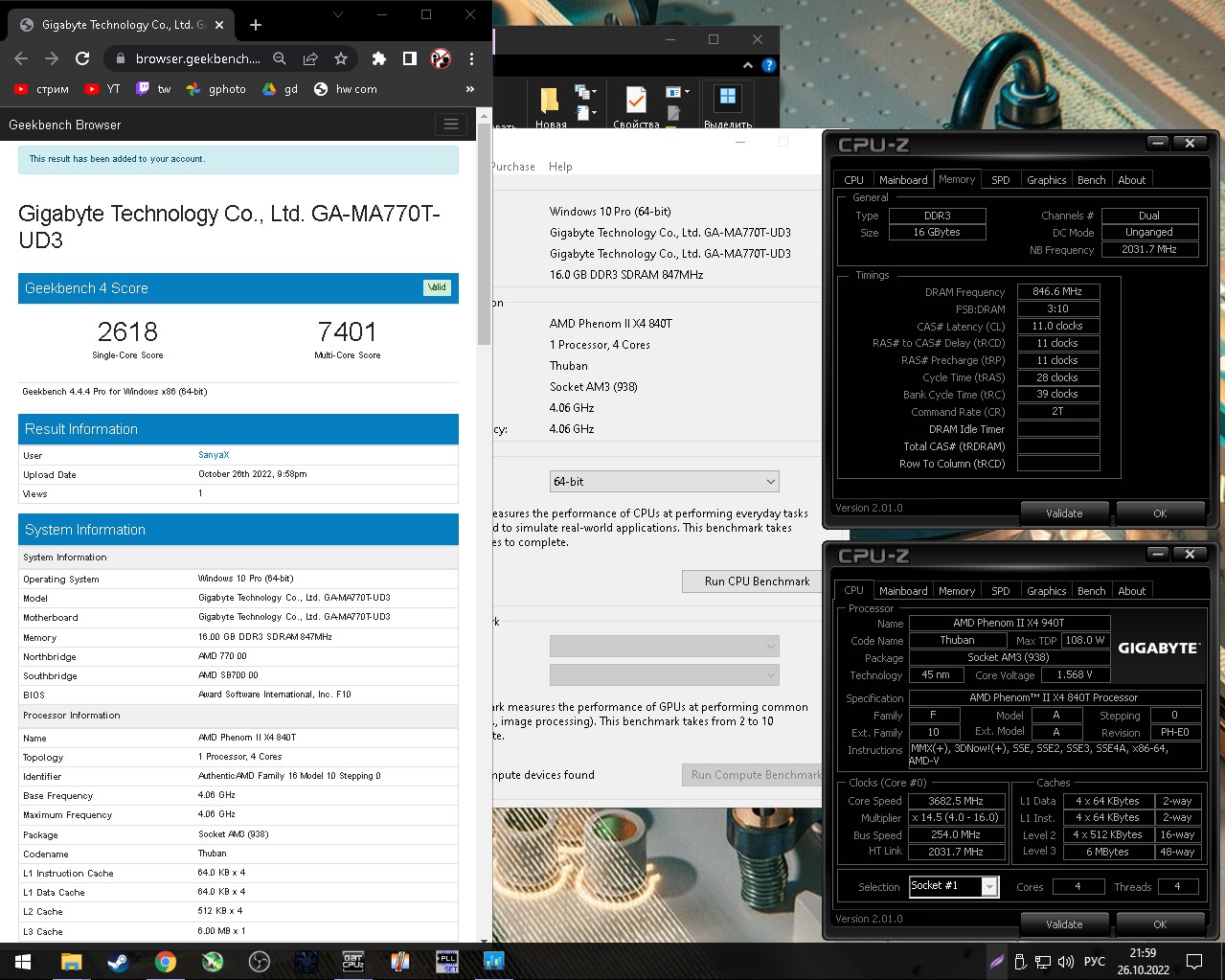
Task: Switch to Bench tab in lower CPU-Z
Action: point(1091,591)
